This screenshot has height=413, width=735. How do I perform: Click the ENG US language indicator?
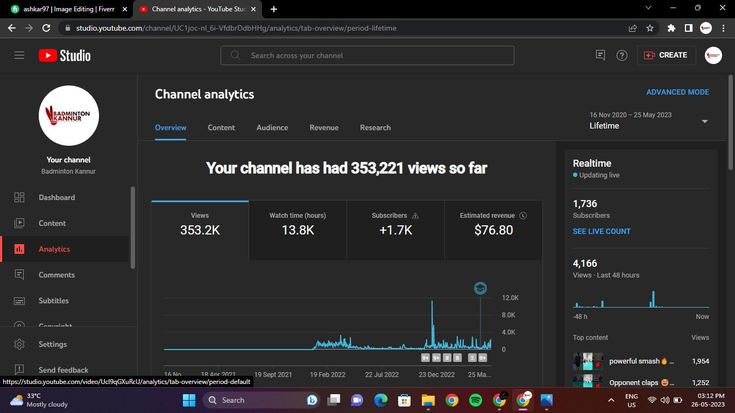coord(631,400)
